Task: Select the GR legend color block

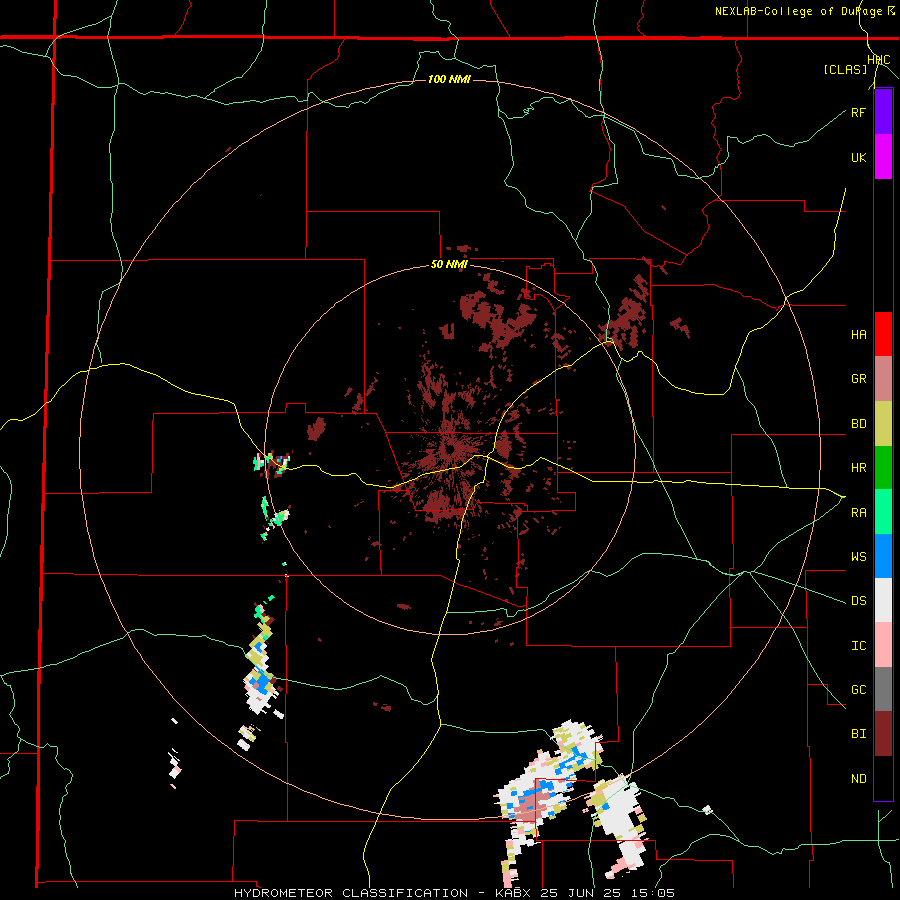Action: pyautogui.click(x=883, y=379)
